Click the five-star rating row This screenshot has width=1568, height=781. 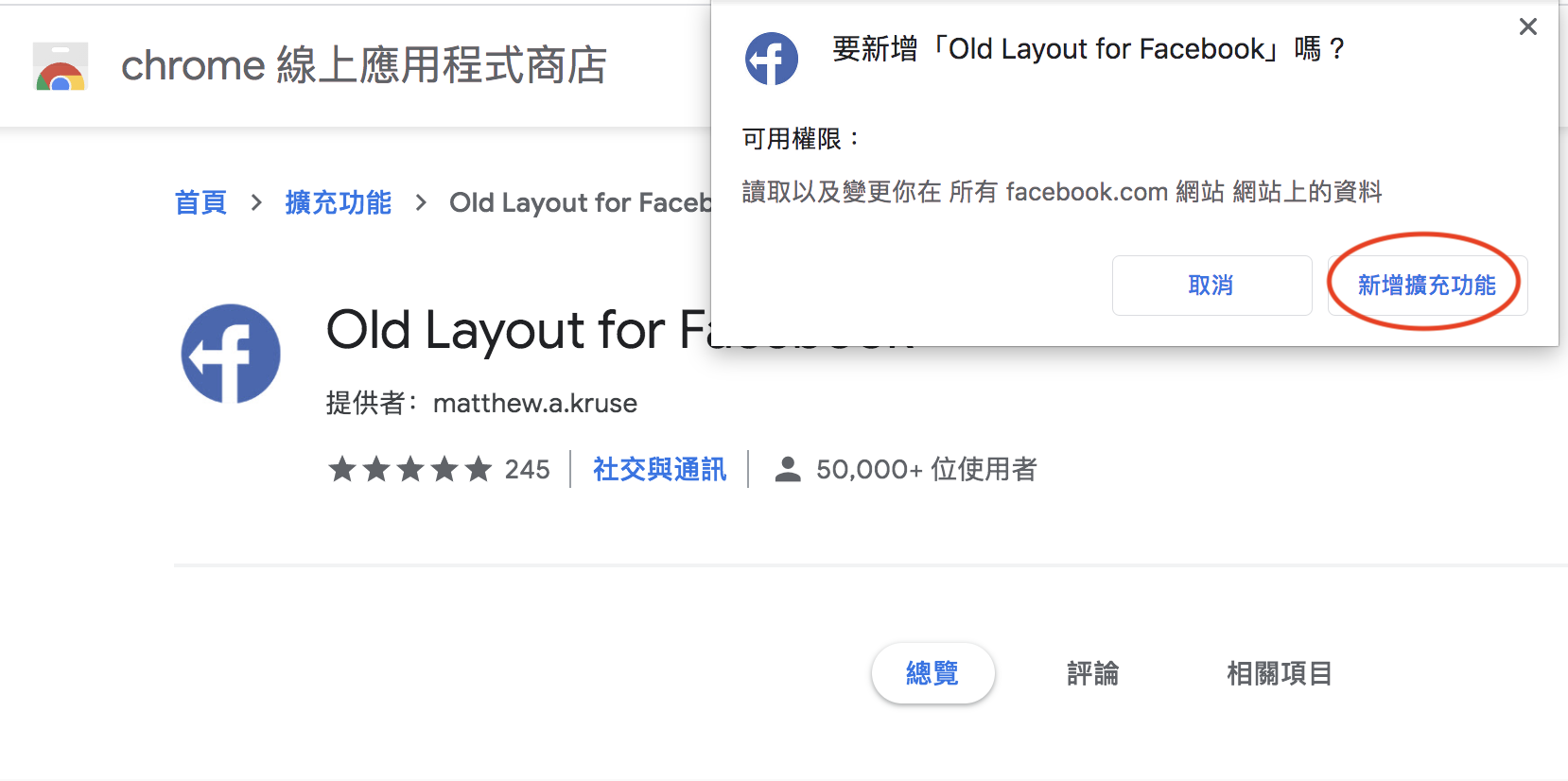410,469
